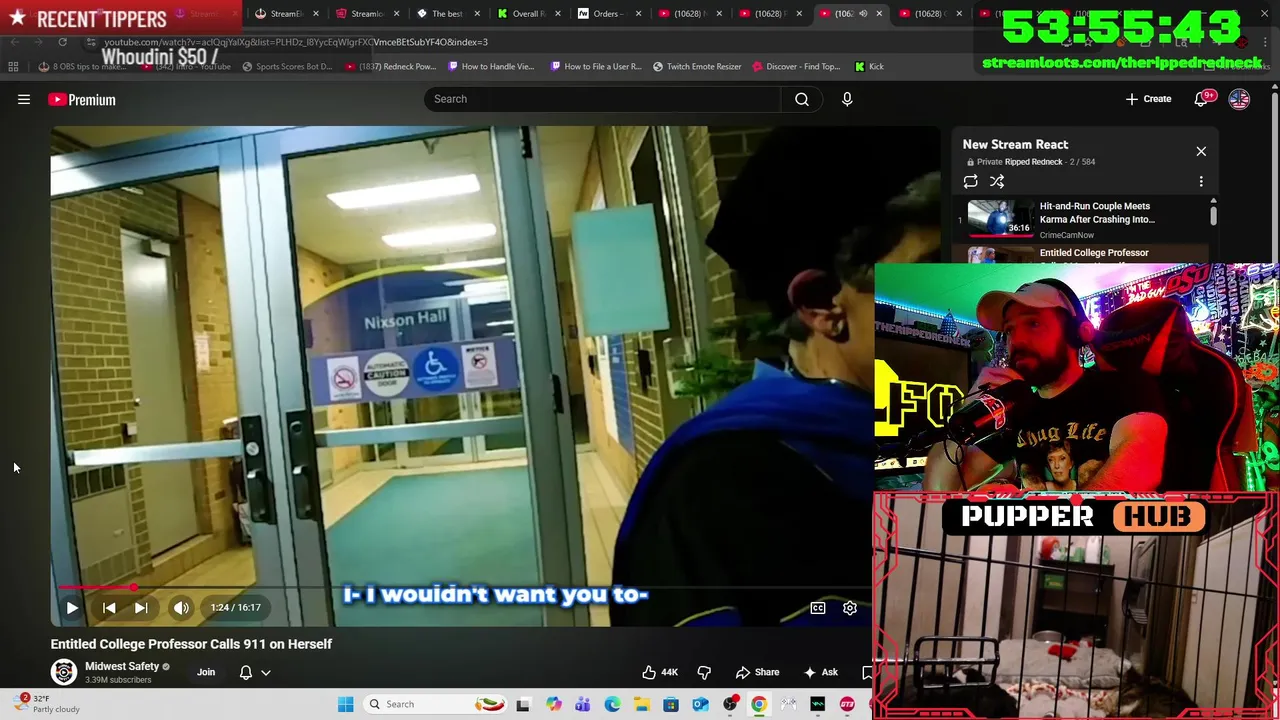Mute the playing tab's speaker icon
The image size is (1280, 720).
click(863, 14)
